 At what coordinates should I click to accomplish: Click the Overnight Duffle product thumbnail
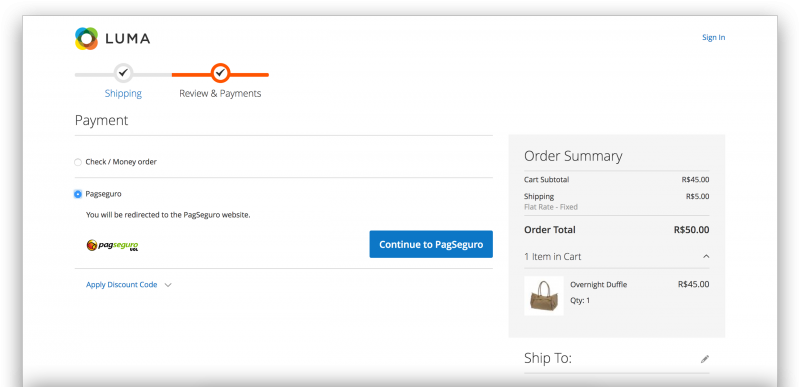tap(544, 296)
